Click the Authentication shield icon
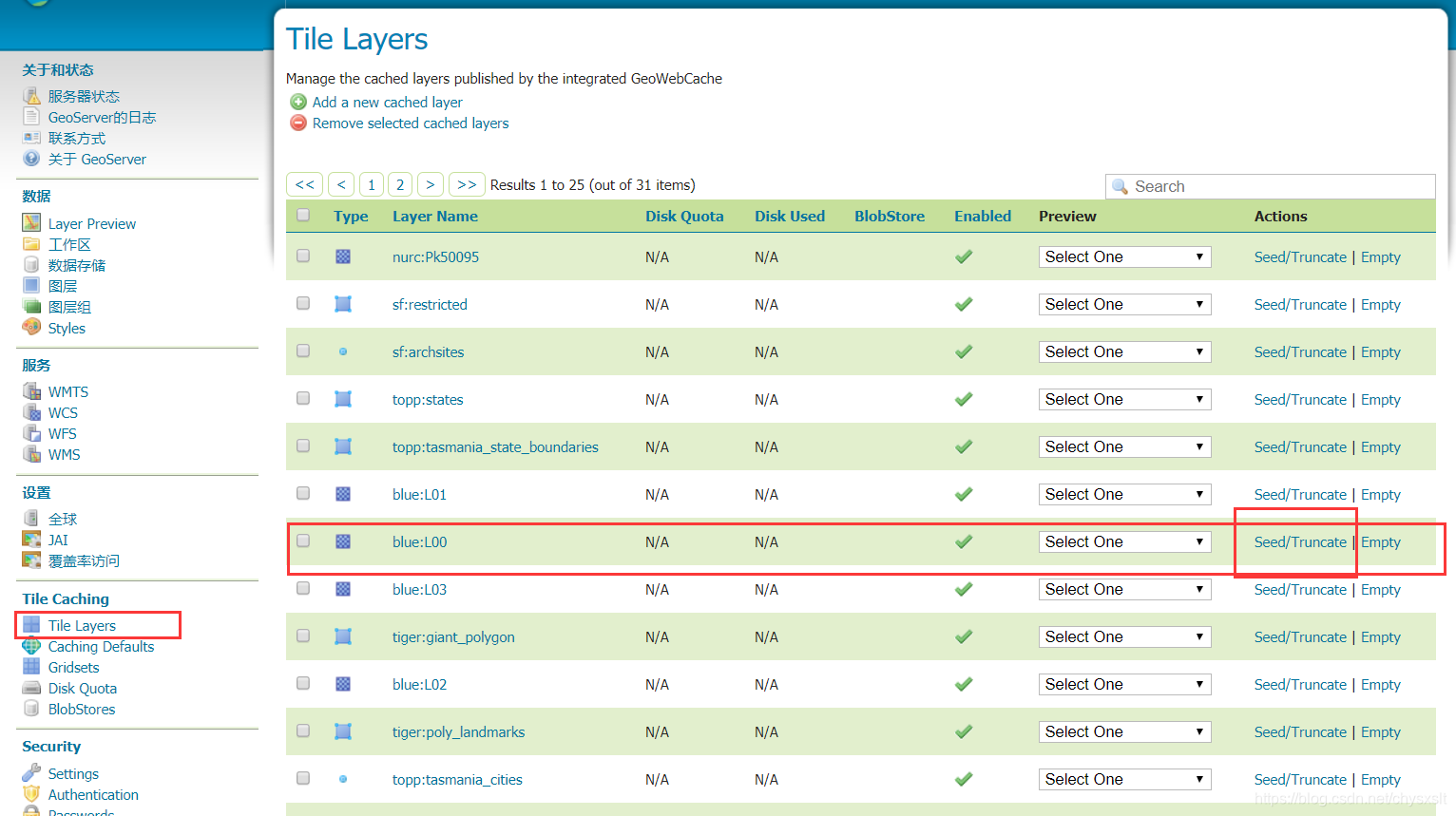1456x816 pixels. [x=31, y=793]
